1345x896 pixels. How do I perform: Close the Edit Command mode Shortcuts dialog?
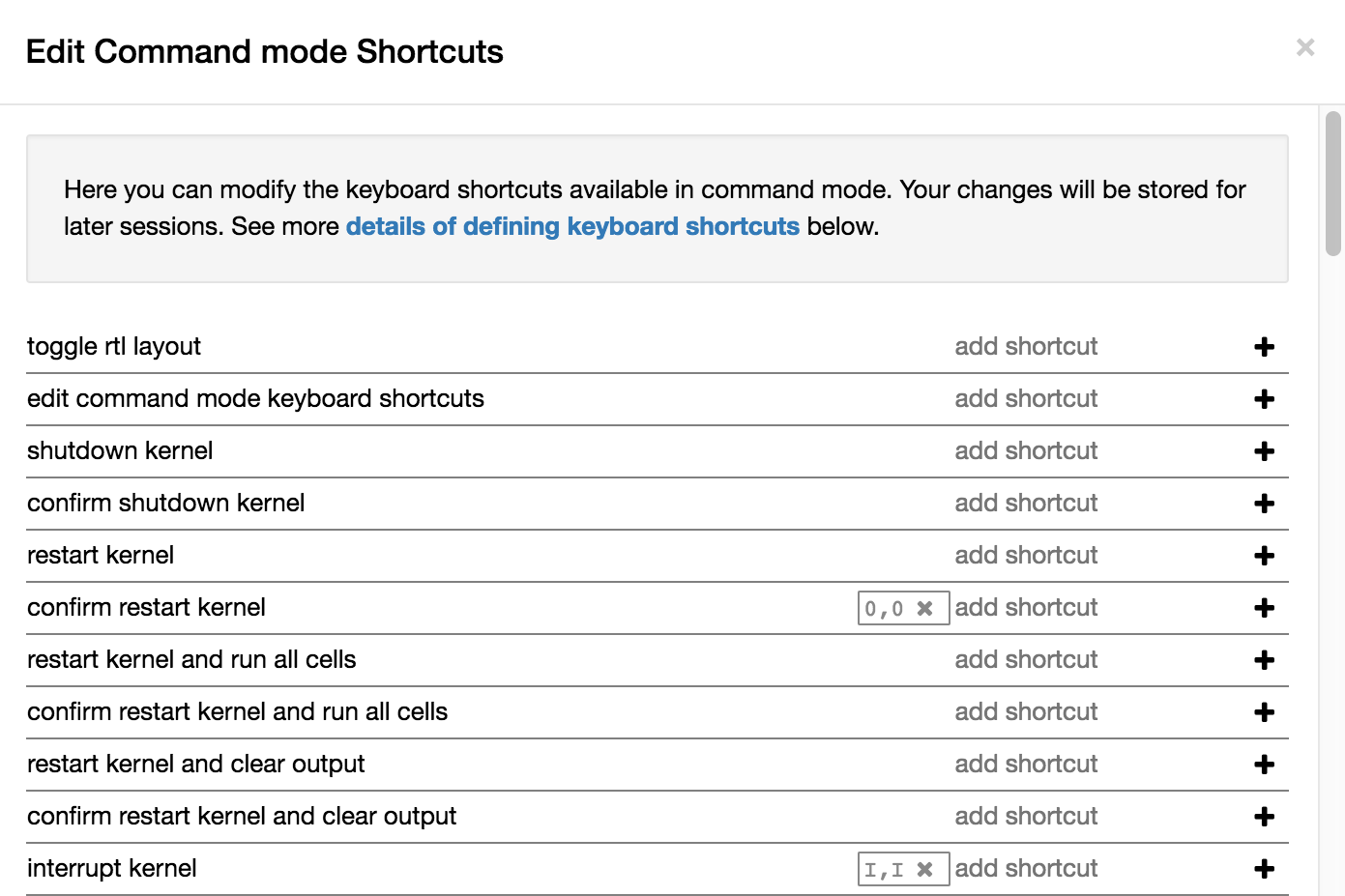pos(1305,47)
